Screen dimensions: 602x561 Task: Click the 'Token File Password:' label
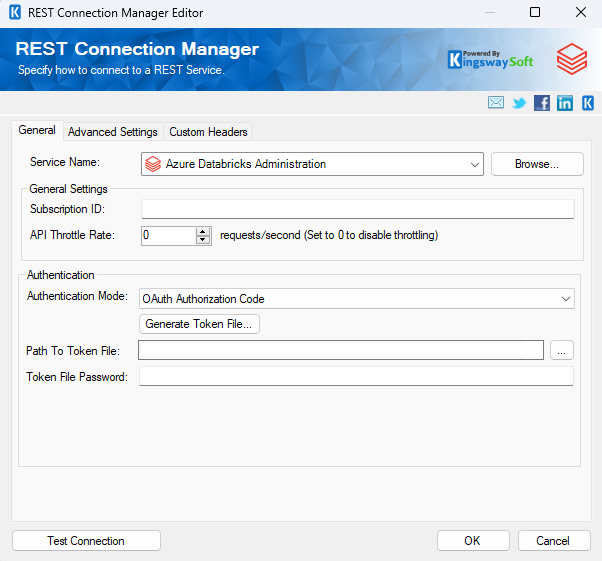(77, 377)
